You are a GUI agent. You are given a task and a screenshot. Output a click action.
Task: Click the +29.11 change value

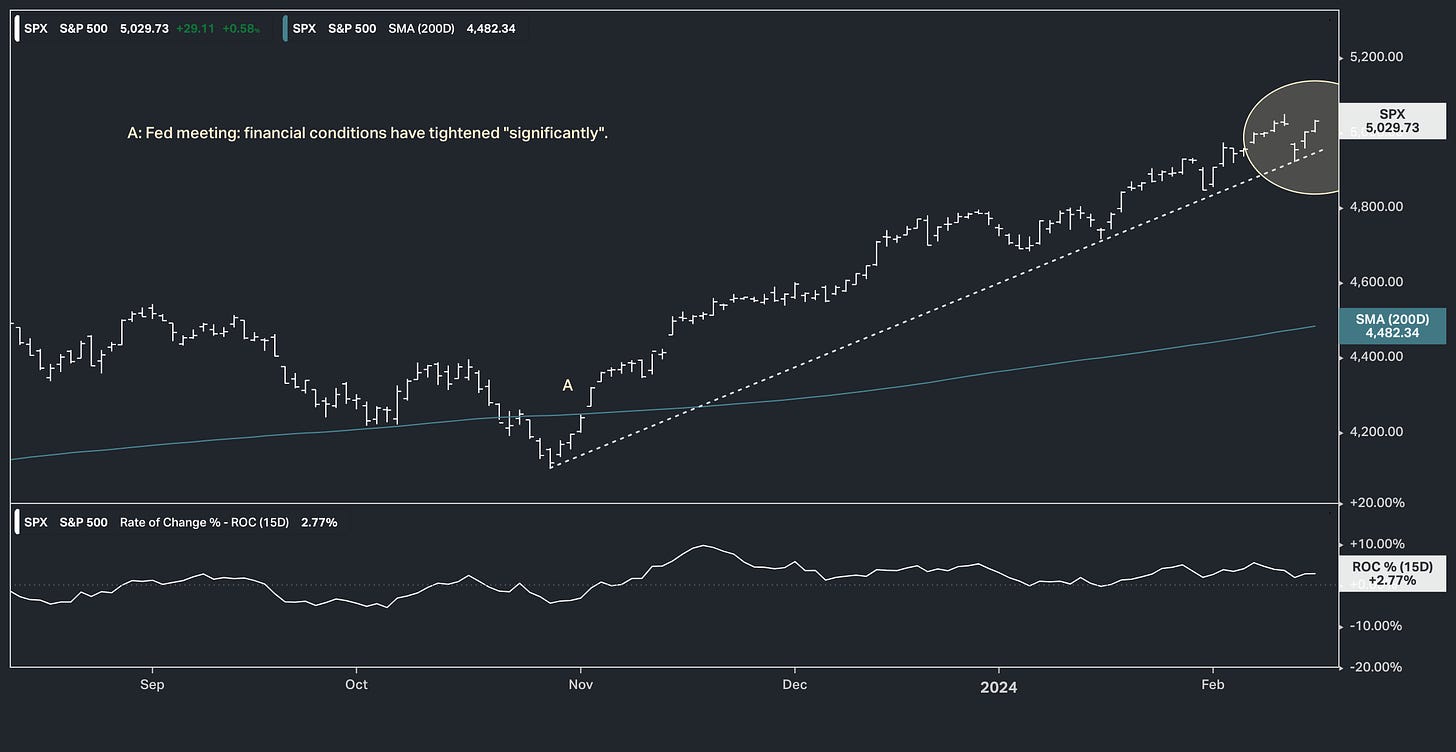click(194, 28)
